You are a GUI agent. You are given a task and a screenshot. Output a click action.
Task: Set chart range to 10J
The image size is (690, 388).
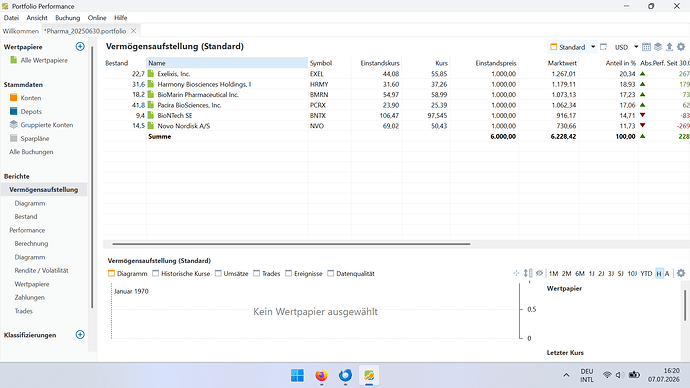[632, 273]
